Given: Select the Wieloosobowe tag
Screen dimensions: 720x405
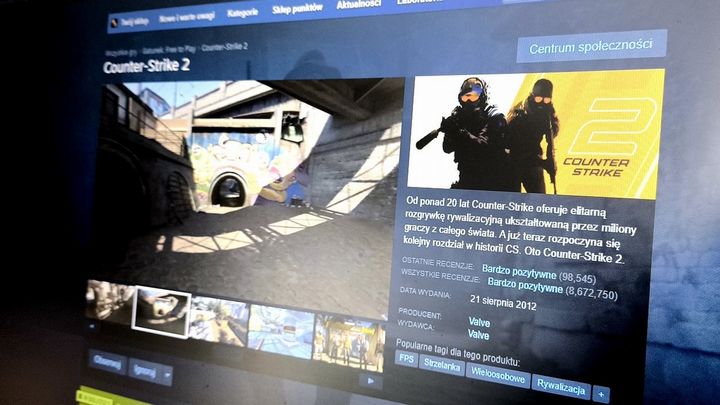Looking at the screenshot, I should pyautogui.click(x=498, y=377).
